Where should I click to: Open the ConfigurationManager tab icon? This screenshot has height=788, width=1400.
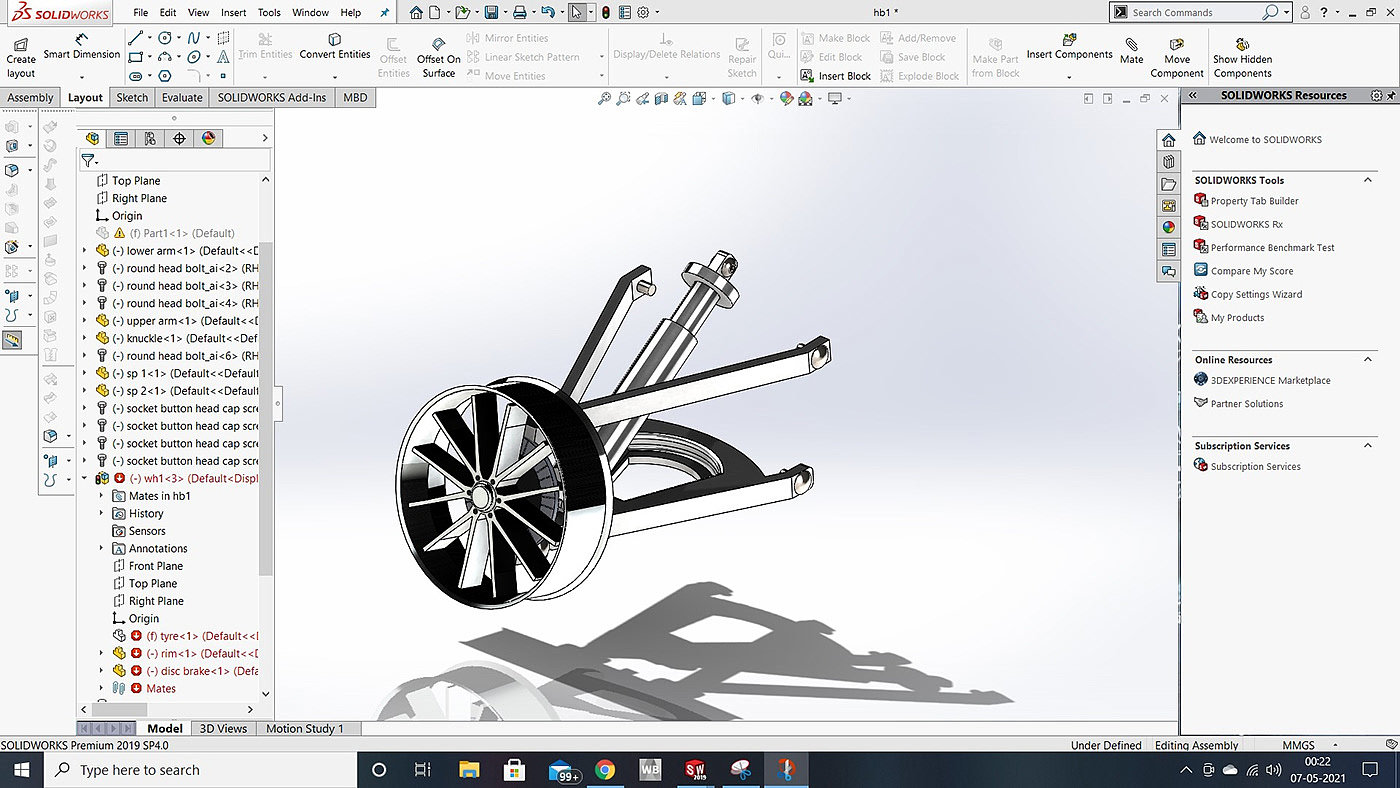[x=150, y=138]
